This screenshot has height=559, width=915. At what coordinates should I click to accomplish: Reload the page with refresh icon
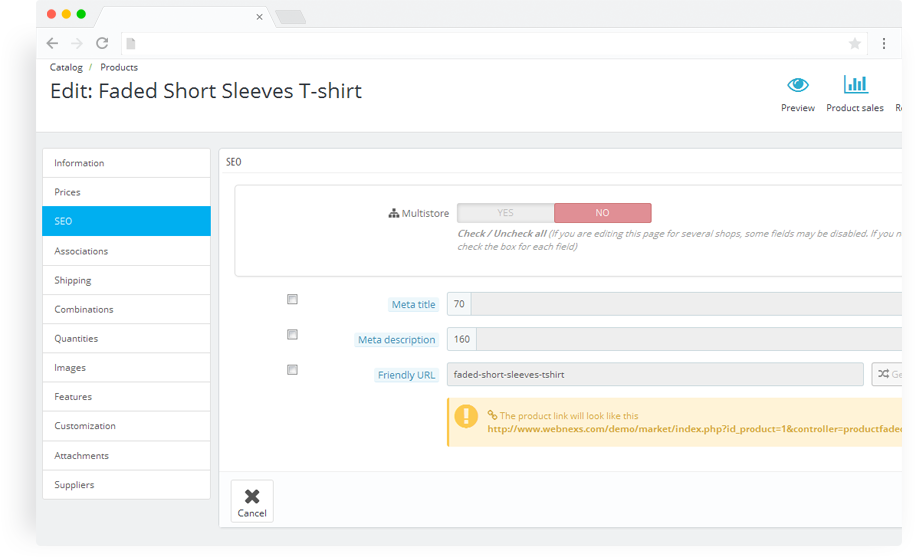pyautogui.click(x=102, y=43)
